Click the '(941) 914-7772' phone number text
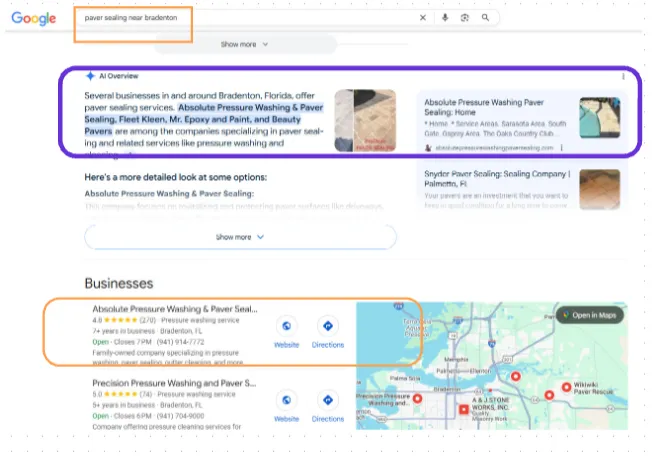 click(x=180, y=342)
